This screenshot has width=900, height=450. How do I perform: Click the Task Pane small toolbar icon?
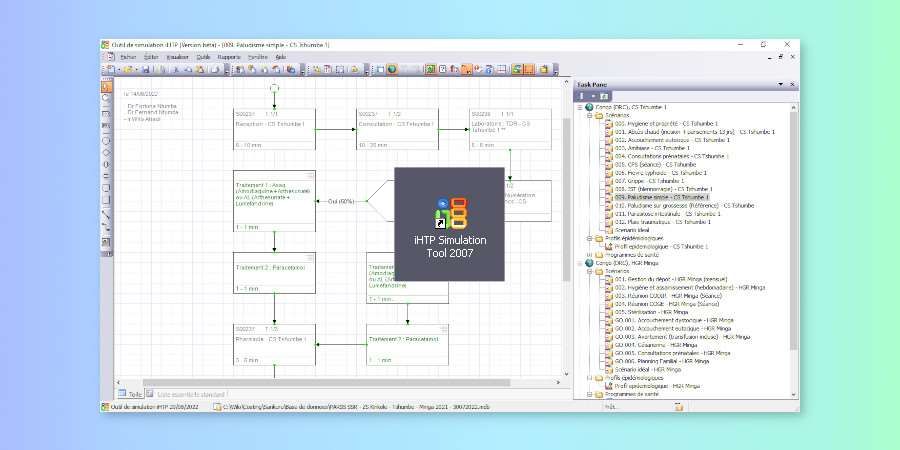[603, 96]
